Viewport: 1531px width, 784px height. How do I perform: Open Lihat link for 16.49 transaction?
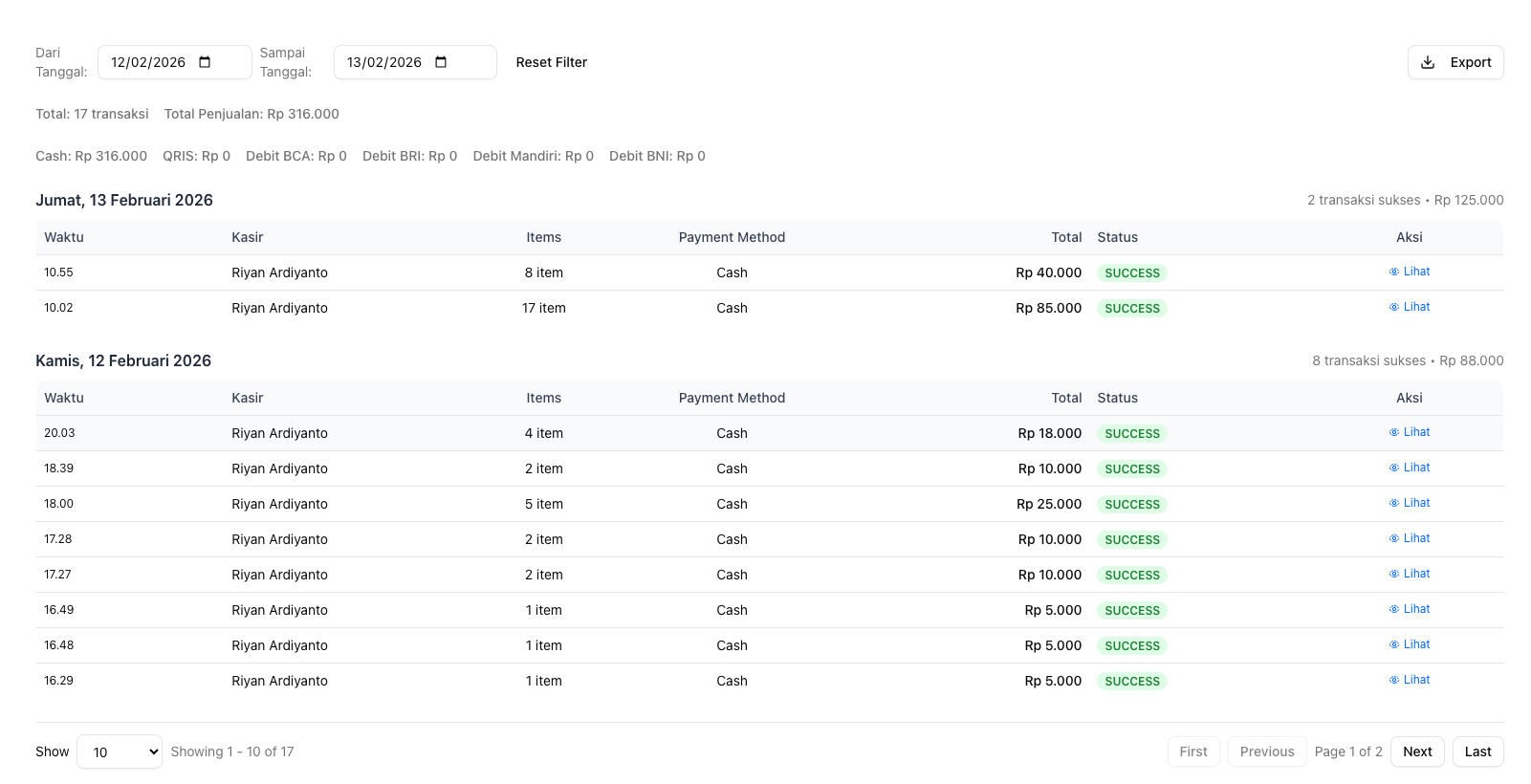click(1416, 609)
